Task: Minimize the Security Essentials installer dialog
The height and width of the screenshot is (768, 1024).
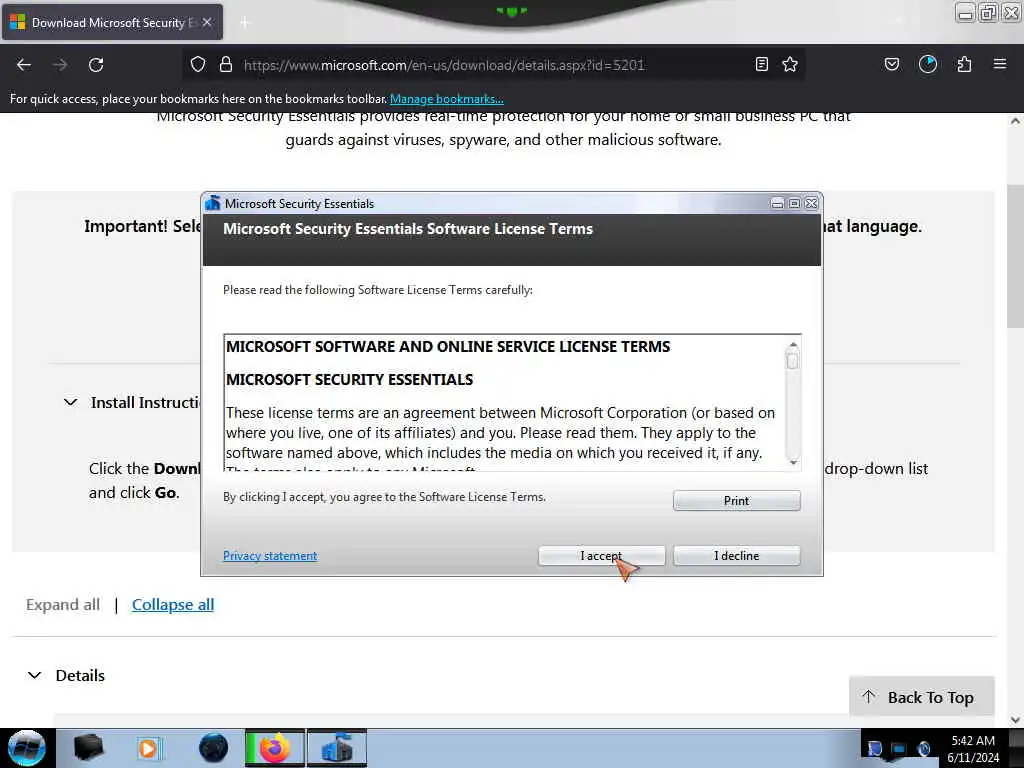Action: pos(777,204)
